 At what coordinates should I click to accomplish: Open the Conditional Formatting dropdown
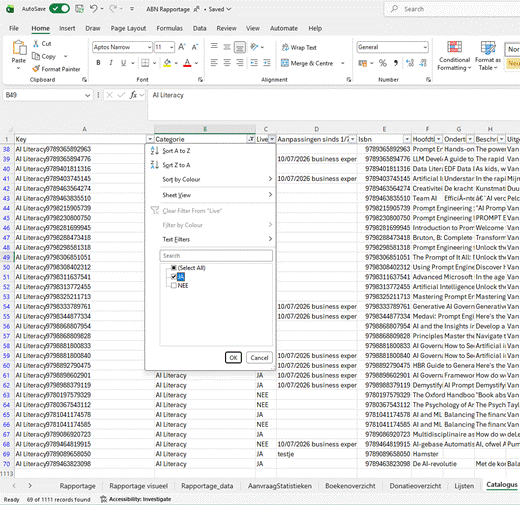[454, 56]
